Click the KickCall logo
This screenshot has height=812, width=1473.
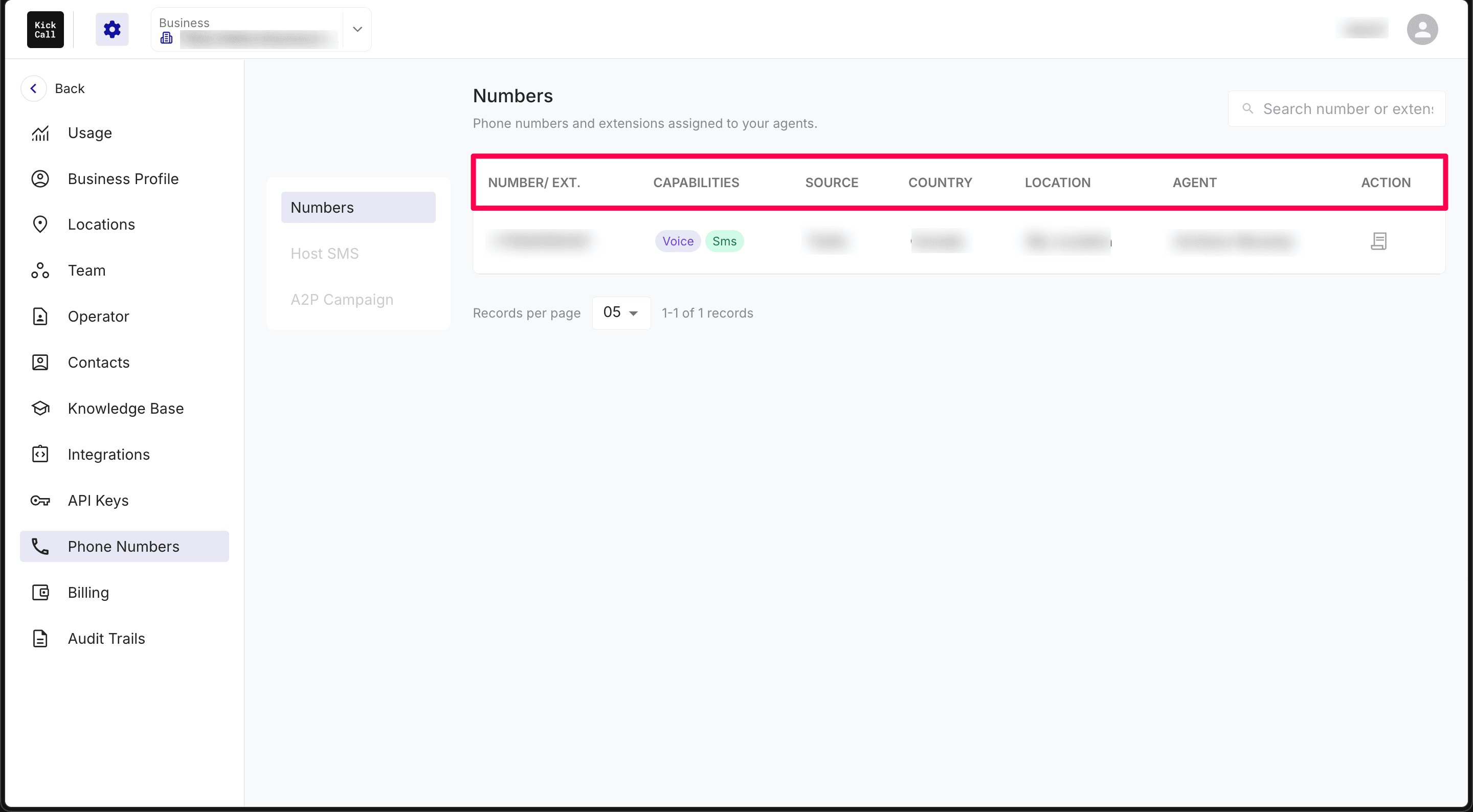click(45, 29)
